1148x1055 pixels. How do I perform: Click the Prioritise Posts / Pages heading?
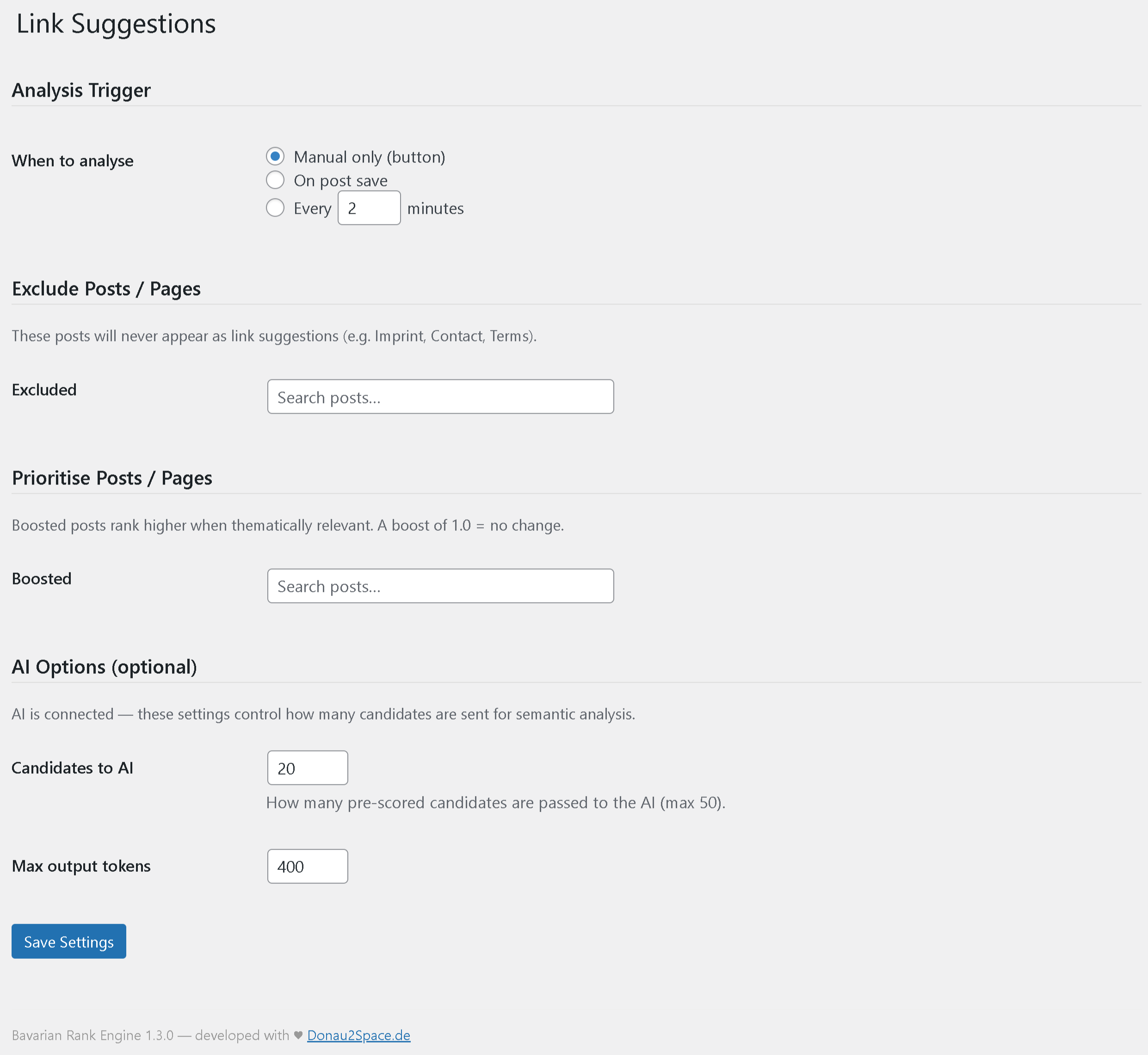pos(112,478)
